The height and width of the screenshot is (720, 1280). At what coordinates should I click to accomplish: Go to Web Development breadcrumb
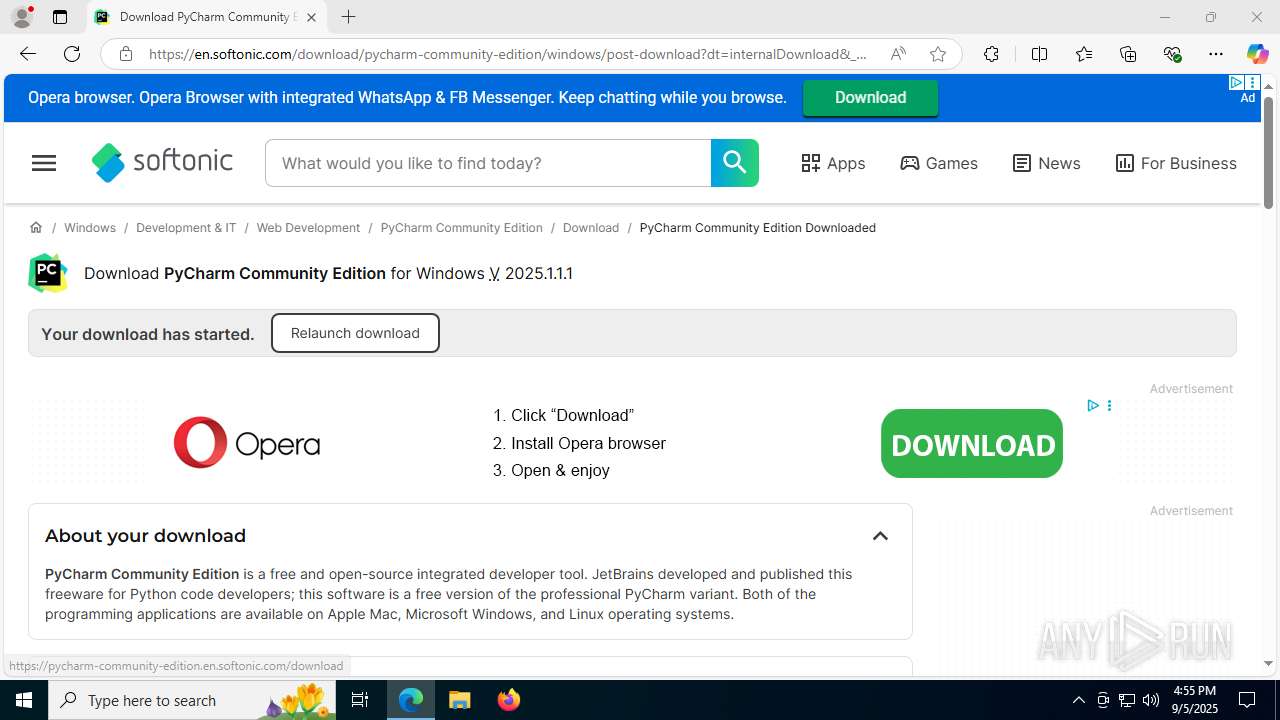[308, 228]
